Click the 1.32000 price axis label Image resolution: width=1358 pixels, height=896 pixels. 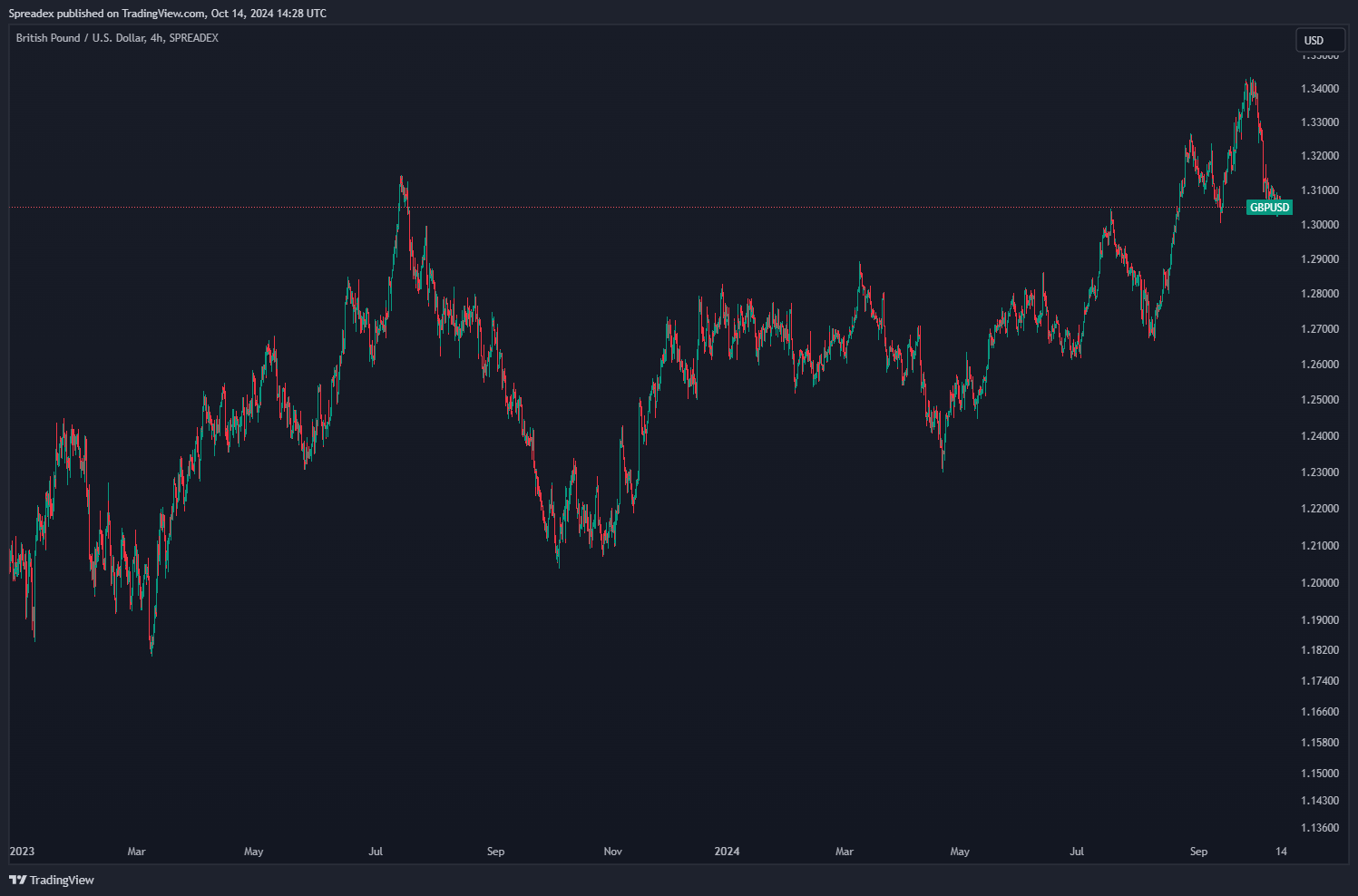[x=1320, y=156]
